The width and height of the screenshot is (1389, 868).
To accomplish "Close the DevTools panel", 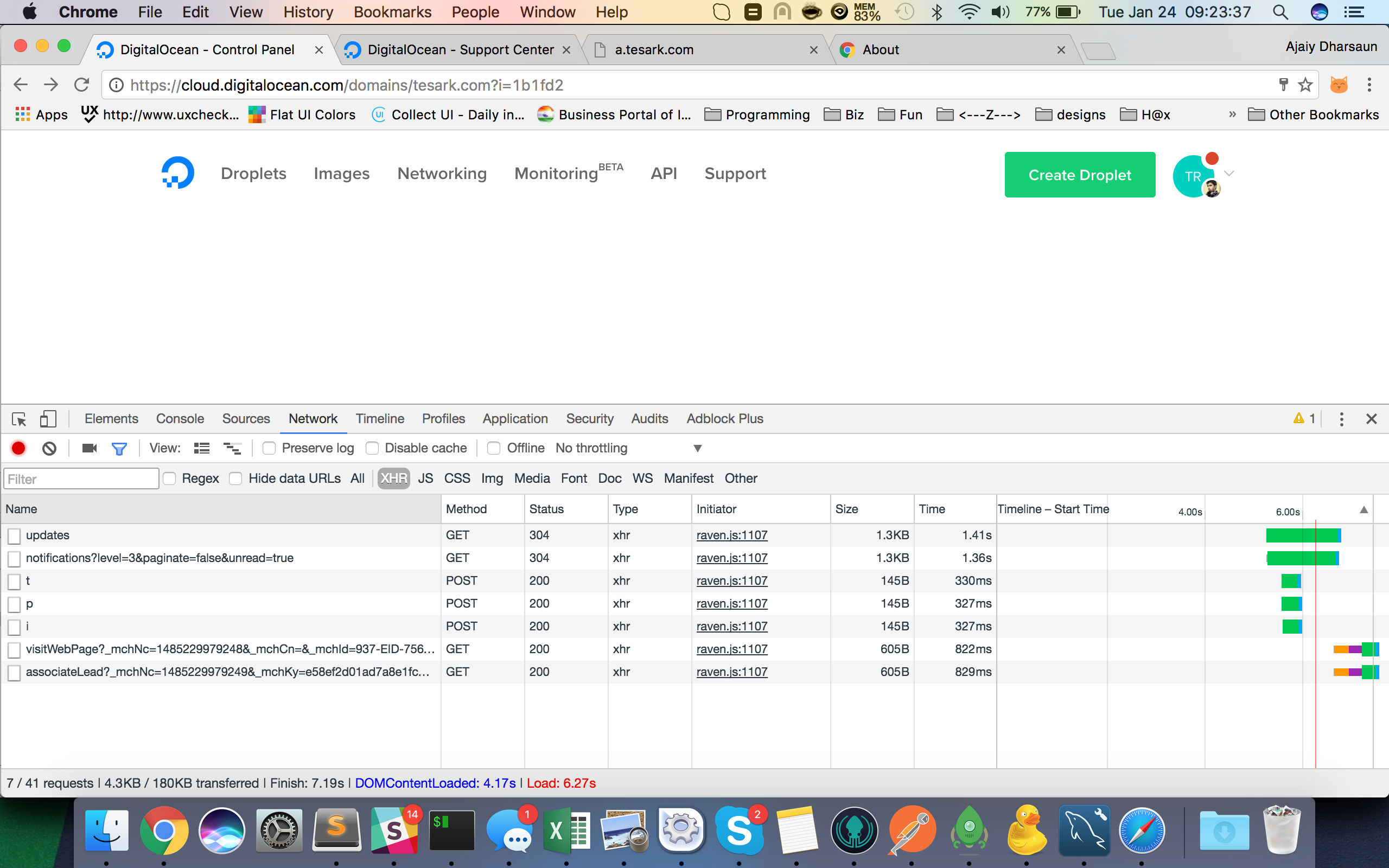I will pos(1371,419).
